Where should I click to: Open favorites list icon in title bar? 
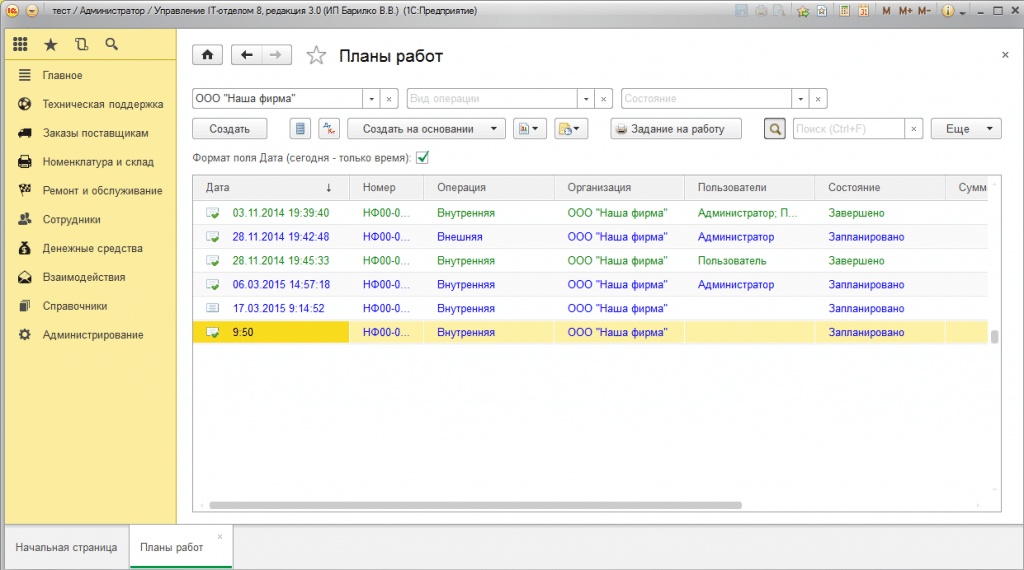[x=822, y=10]
